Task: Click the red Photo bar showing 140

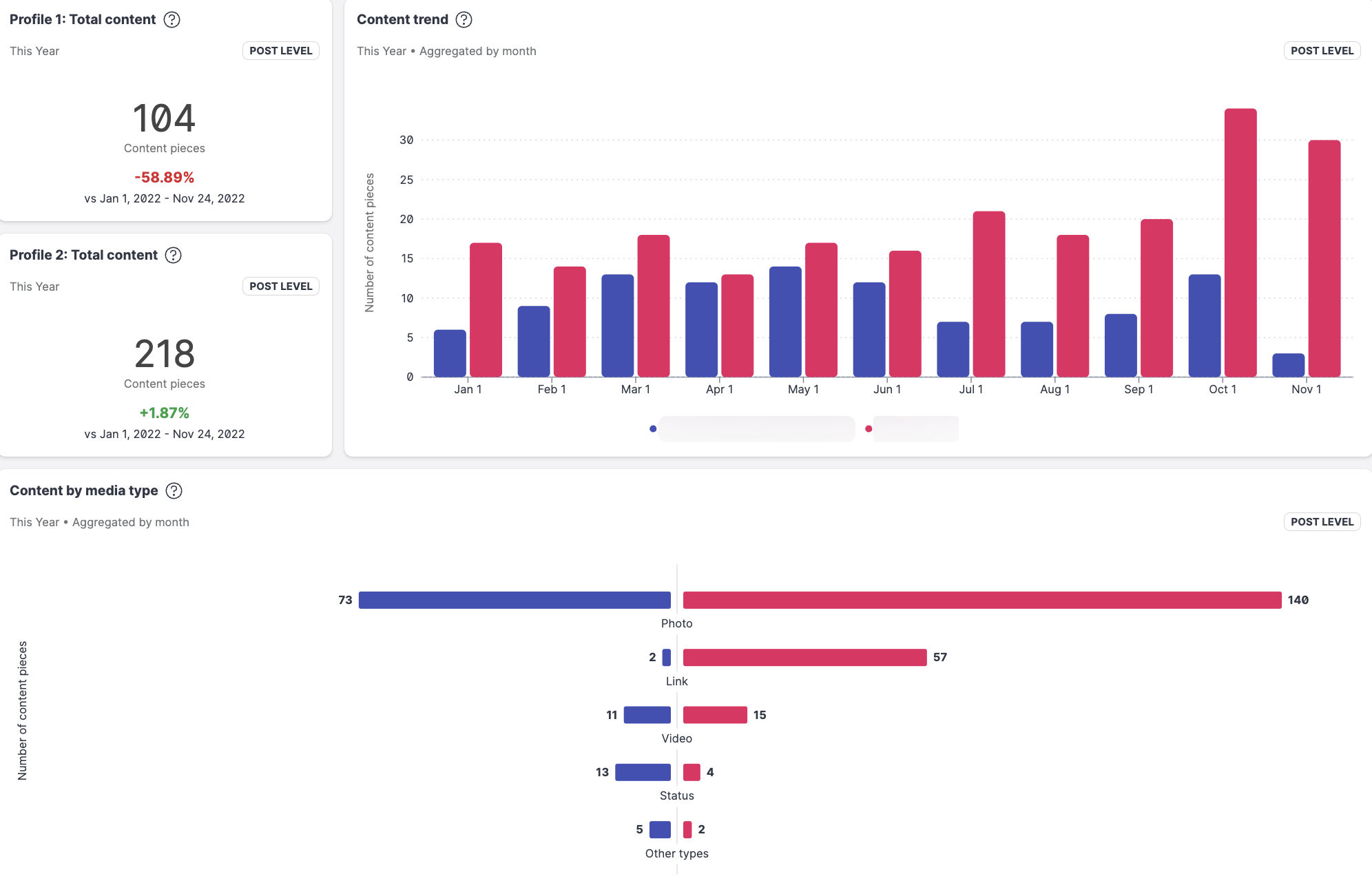Action: (981, 600)
